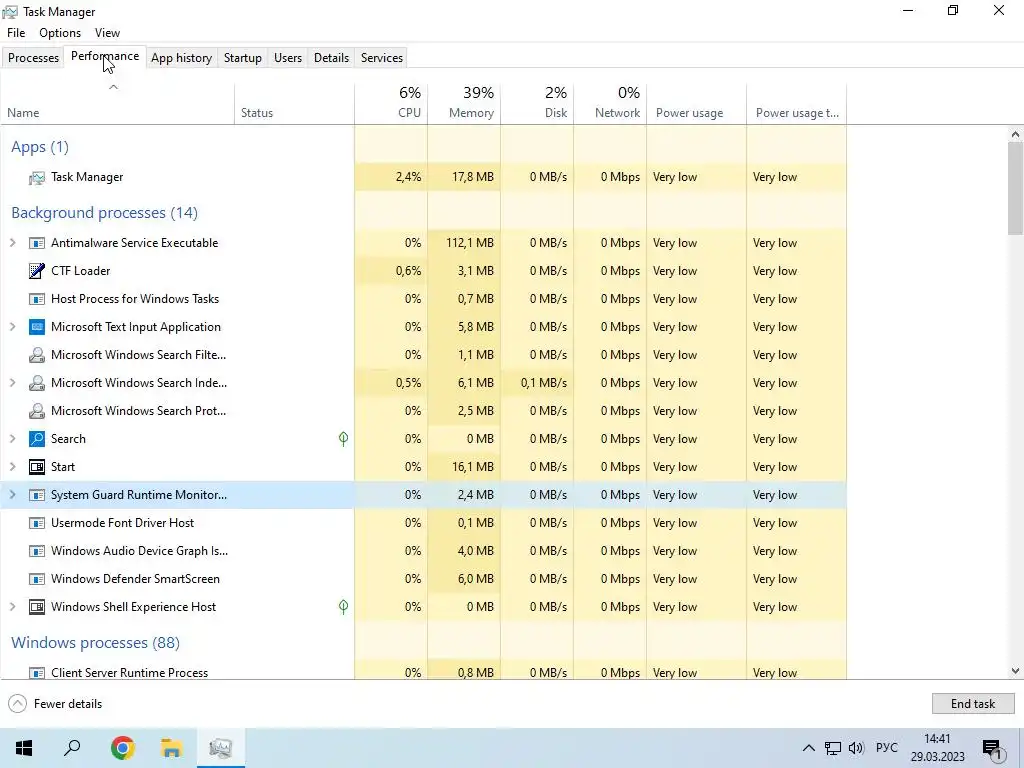Viewport: 1024px width, 768px height.
Task: Sort by the CPU column header
Action: pos(391,104)
